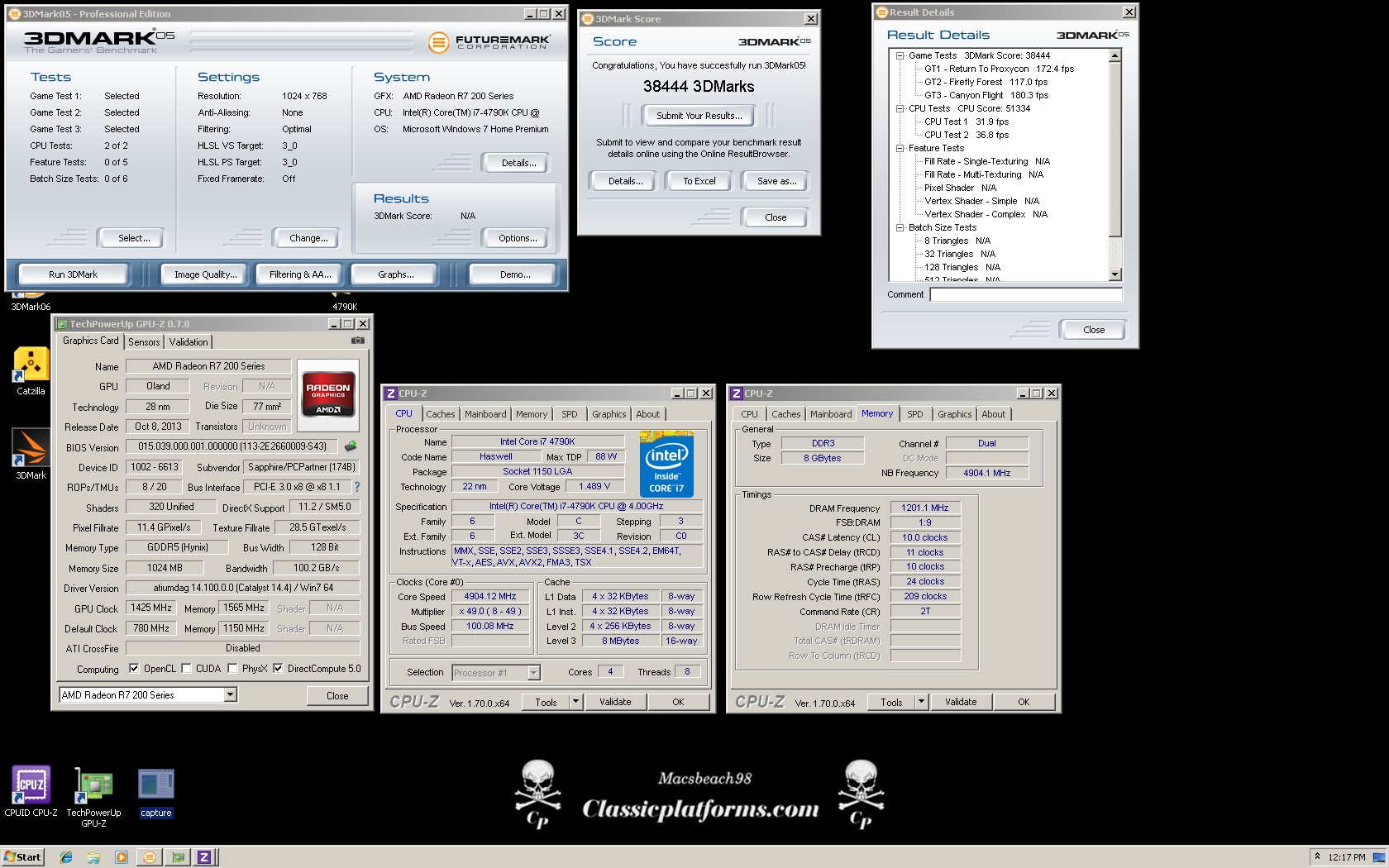Toggle the CUDA checkbox in GPU-Z
The image size is (1389, 868).
pyautogui.click(x=186, y=669)
